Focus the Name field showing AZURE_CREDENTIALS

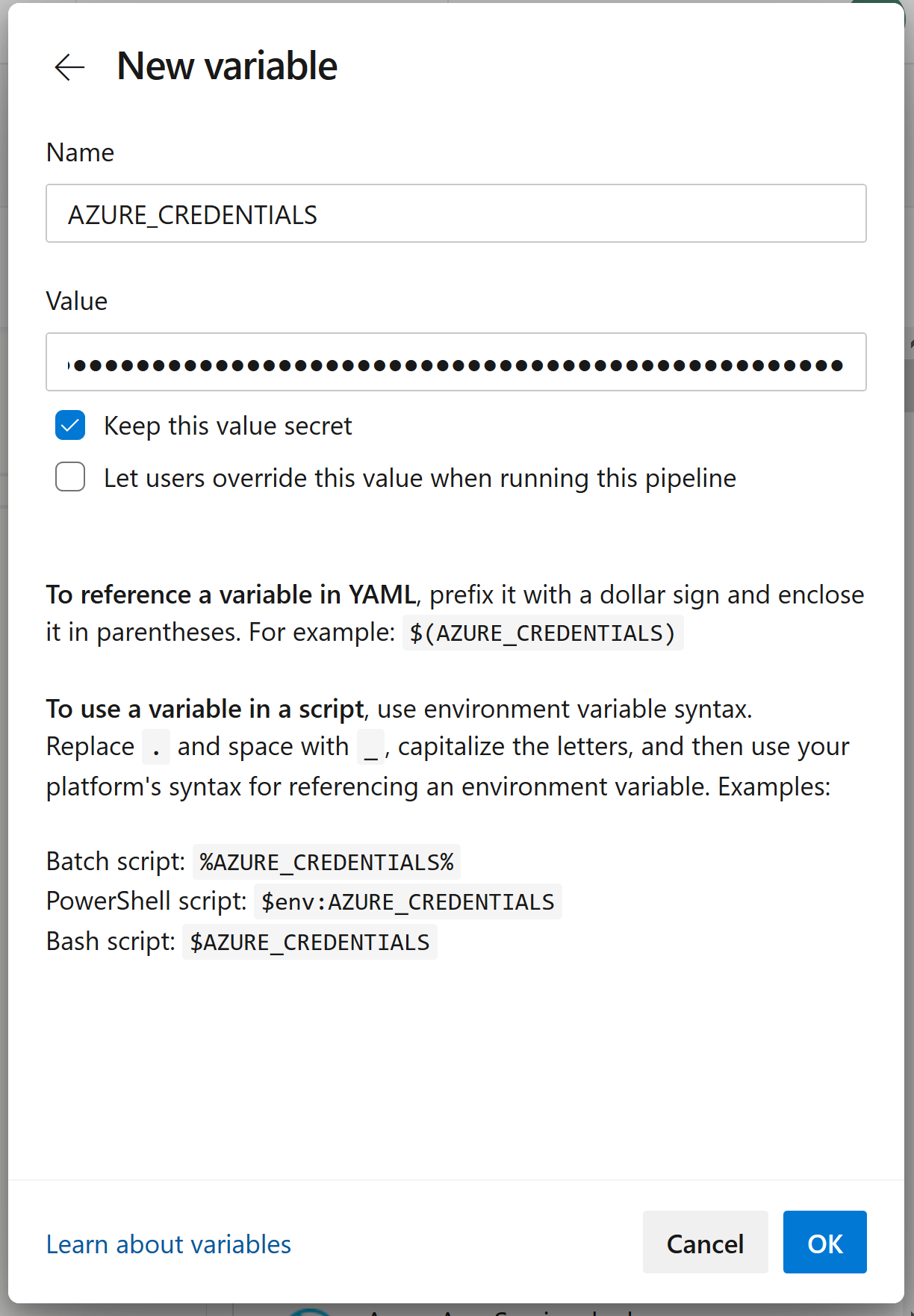click(x=456, y=214)
